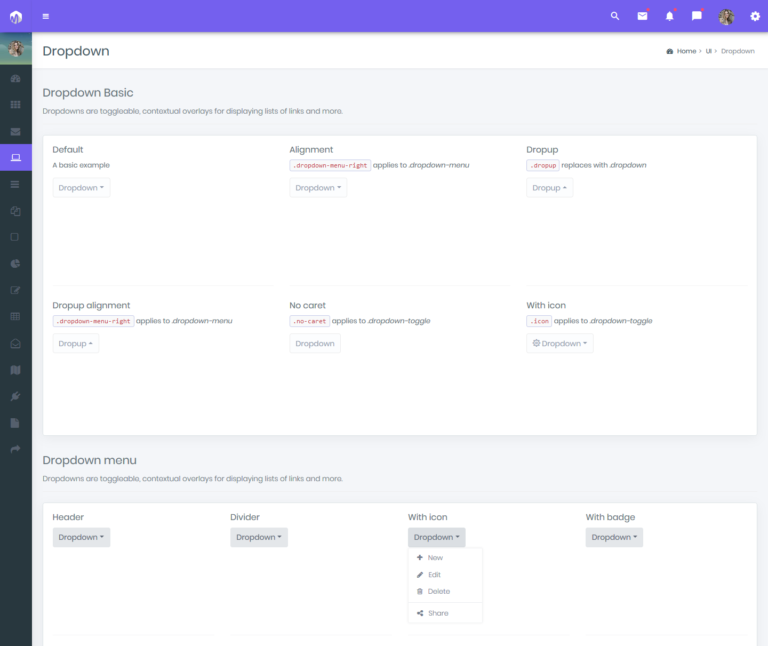Screen dimensions: 768x646
Task: Open the copy pages icon in the sidebar
Action: 16,211
